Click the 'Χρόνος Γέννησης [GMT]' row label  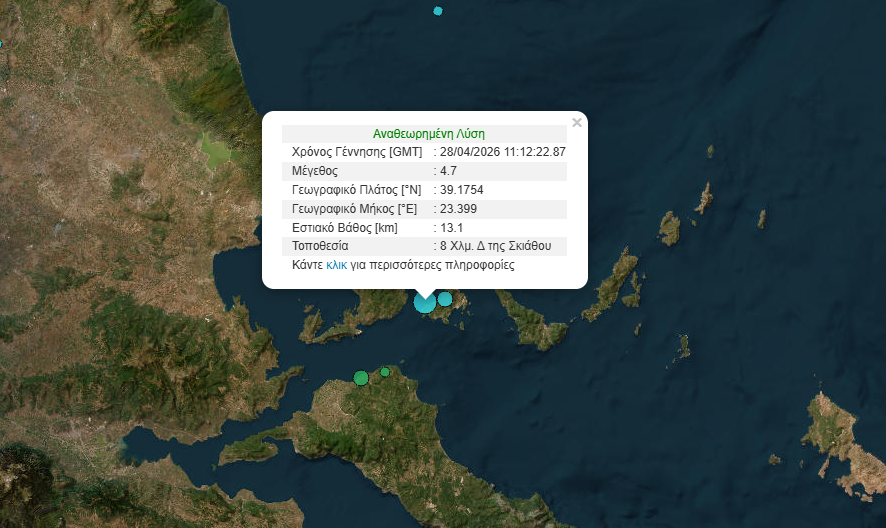click(x=356, y=152)
